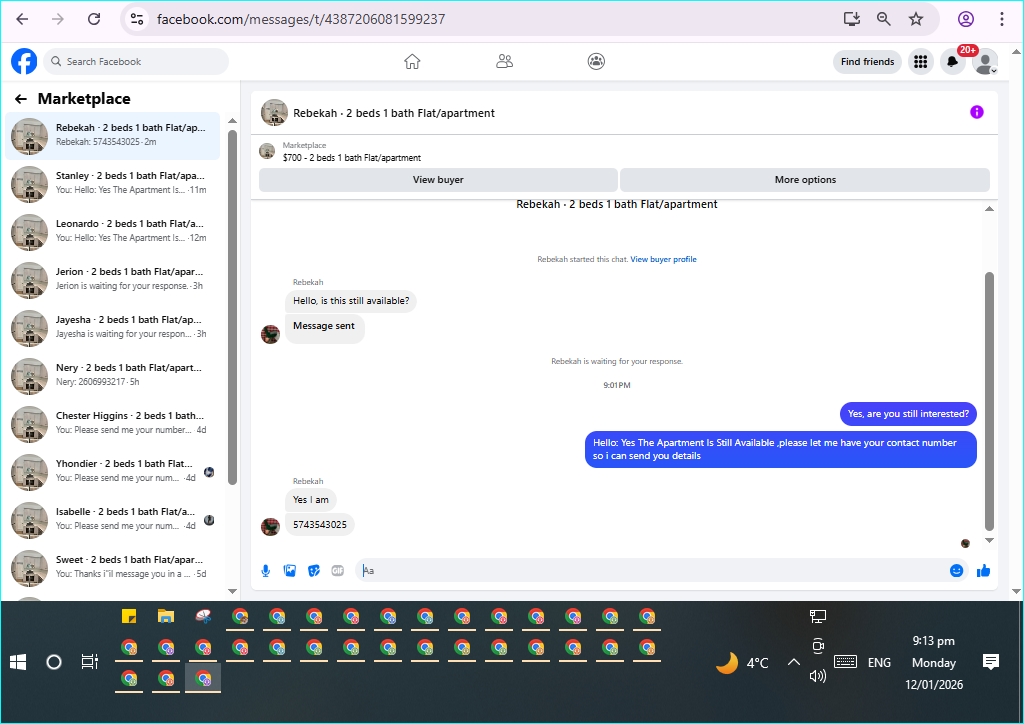Screen dimensions: 1024x724
Task: Open the Windows notification center
Action: 991,663
